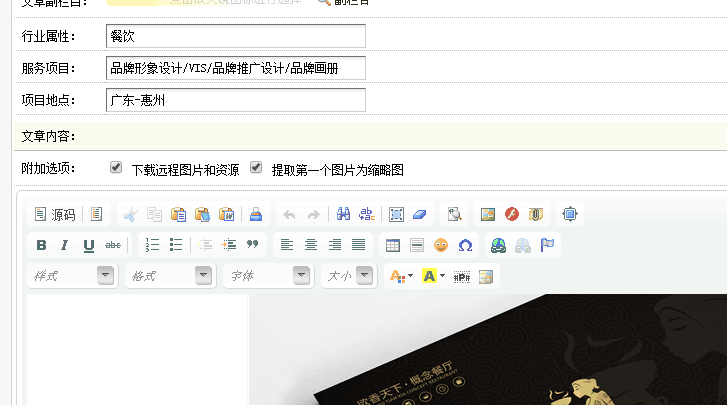
Task: Click the 服务项目 input field
Action: [236, 68]
